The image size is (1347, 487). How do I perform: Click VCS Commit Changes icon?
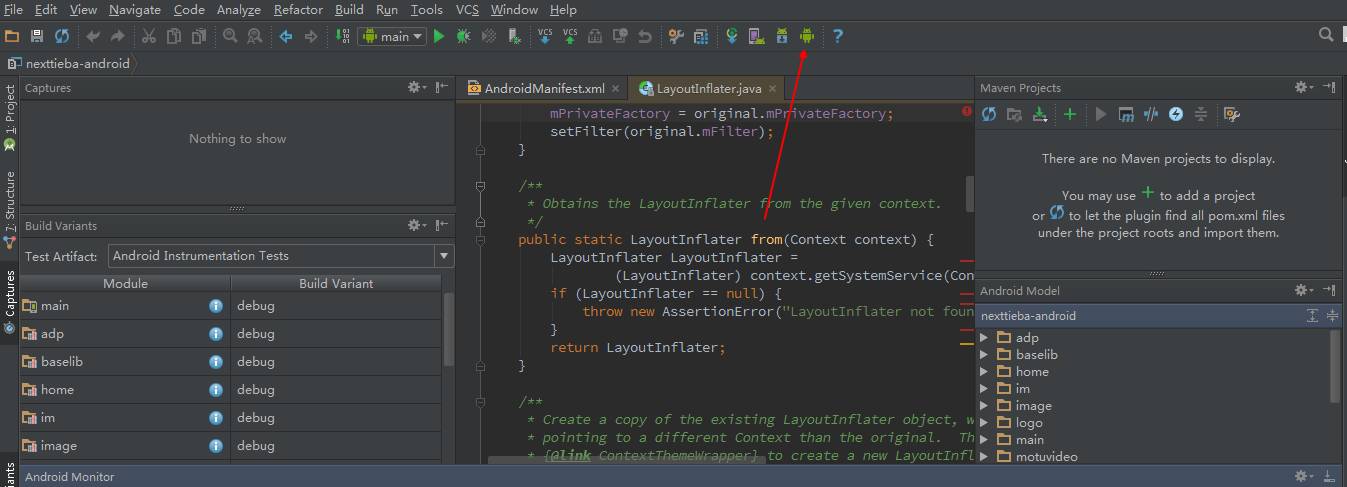[570, 36]
